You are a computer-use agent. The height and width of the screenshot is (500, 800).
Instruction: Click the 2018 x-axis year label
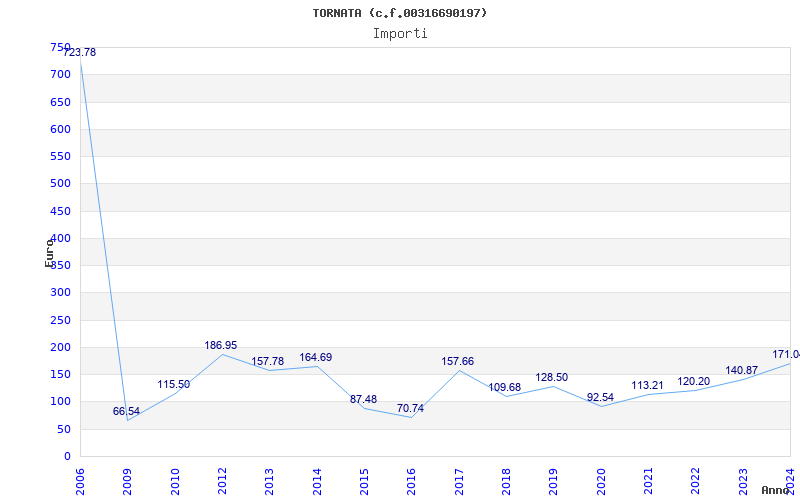506,482
